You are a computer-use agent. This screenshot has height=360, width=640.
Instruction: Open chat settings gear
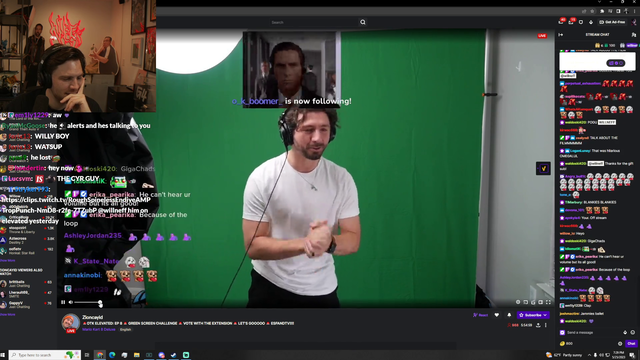[x=620, y=344]
